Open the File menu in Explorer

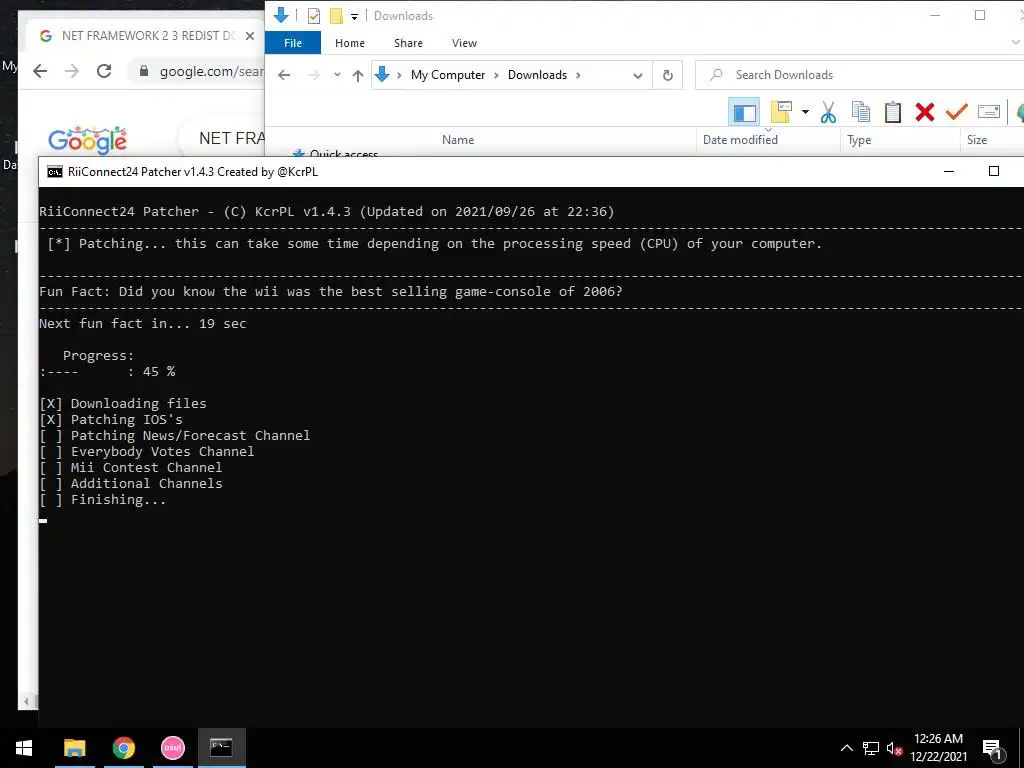coord(293,43)
